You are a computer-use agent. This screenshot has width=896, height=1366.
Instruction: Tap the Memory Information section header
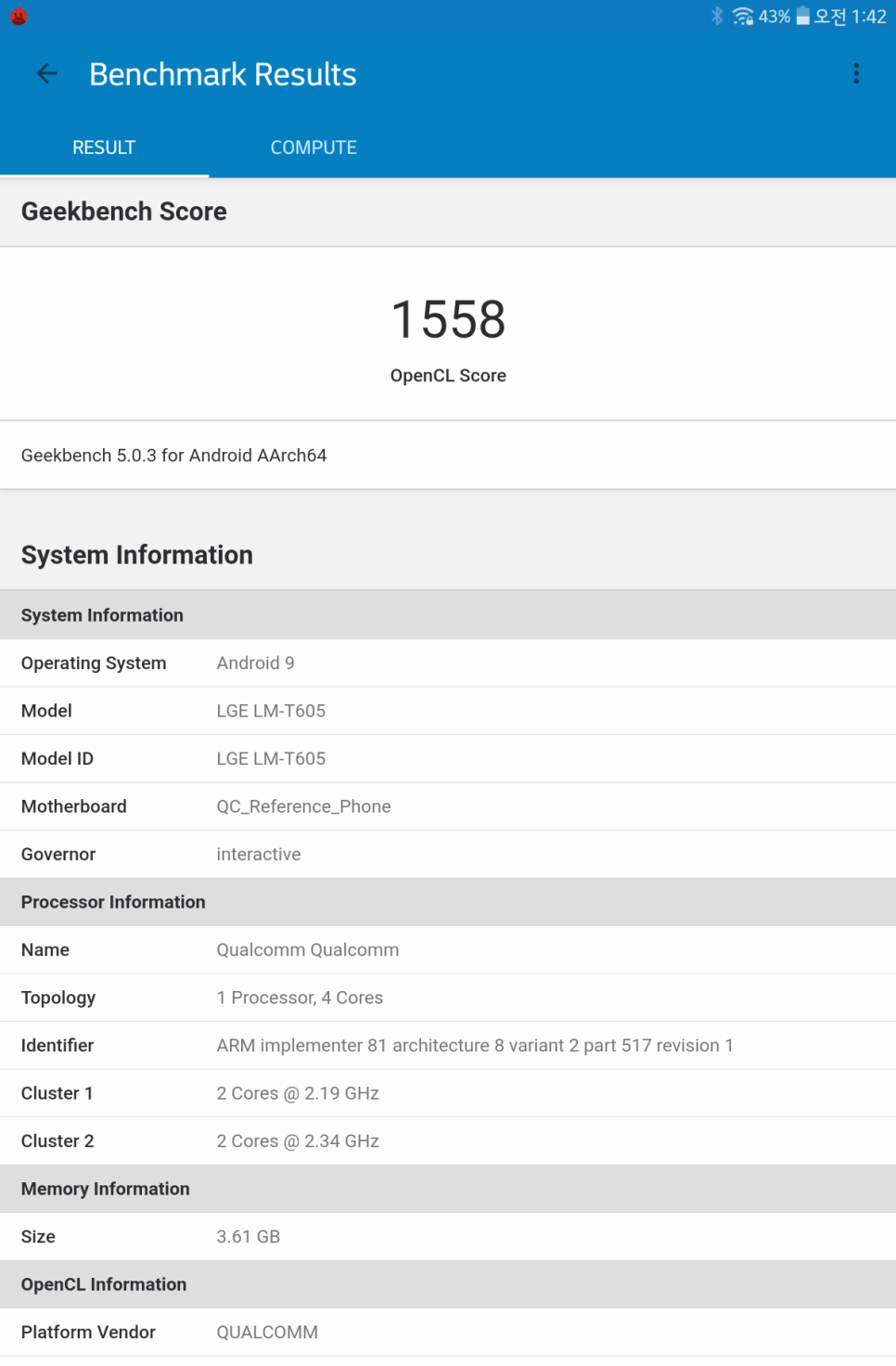[x=448, y=1189]
